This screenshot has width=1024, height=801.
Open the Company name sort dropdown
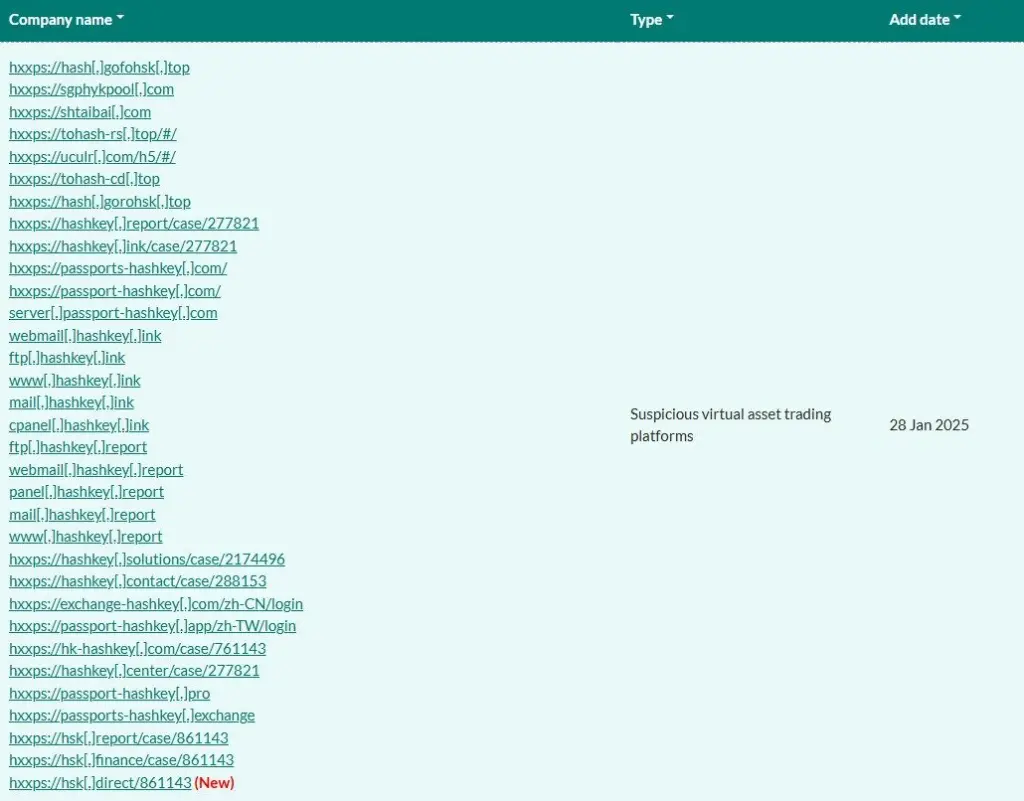coord(66,19)
